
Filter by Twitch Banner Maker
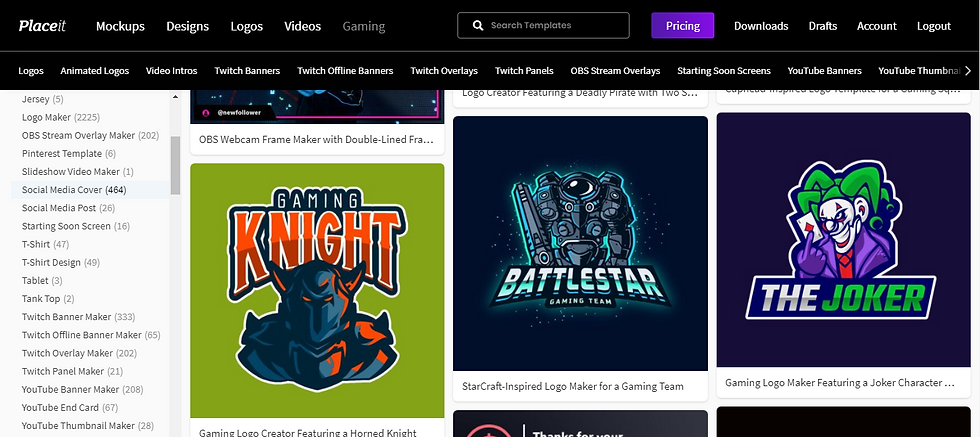tap(78, 316)
